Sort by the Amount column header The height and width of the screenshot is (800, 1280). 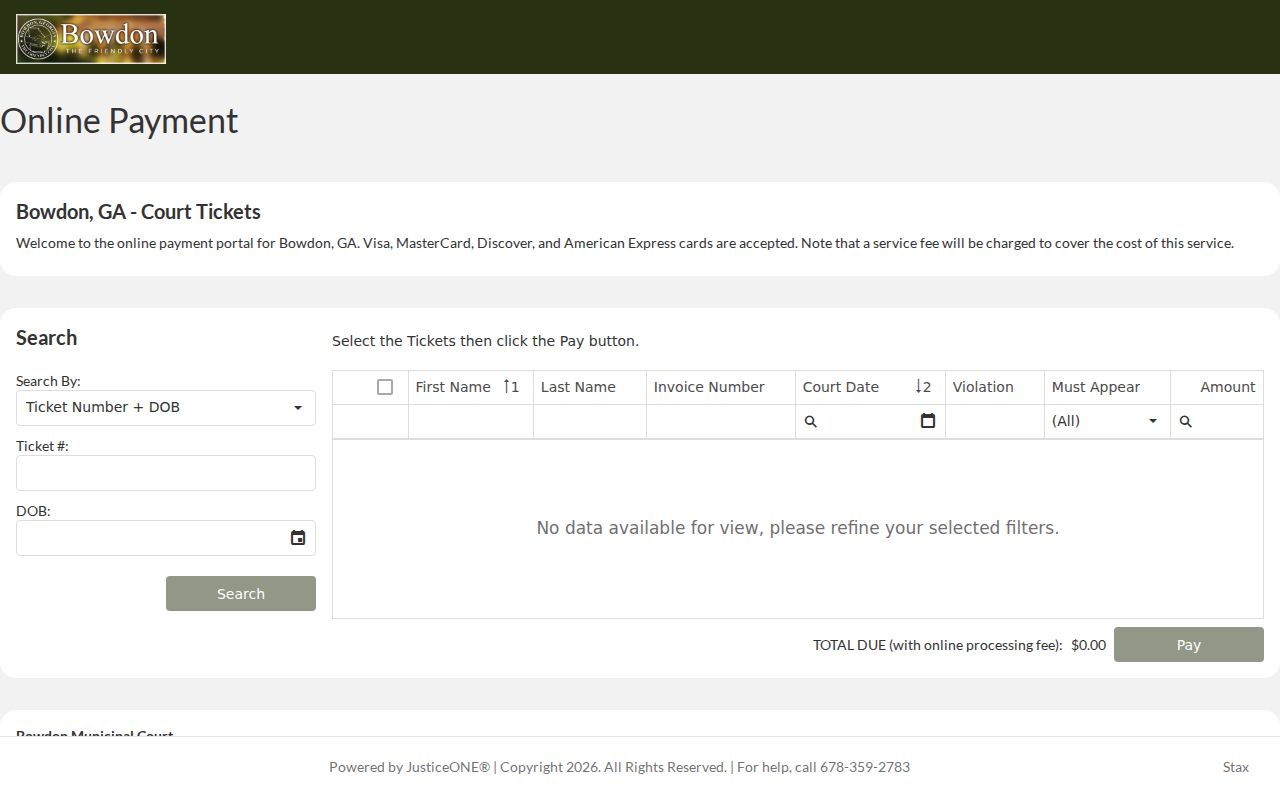point(1217,387)
